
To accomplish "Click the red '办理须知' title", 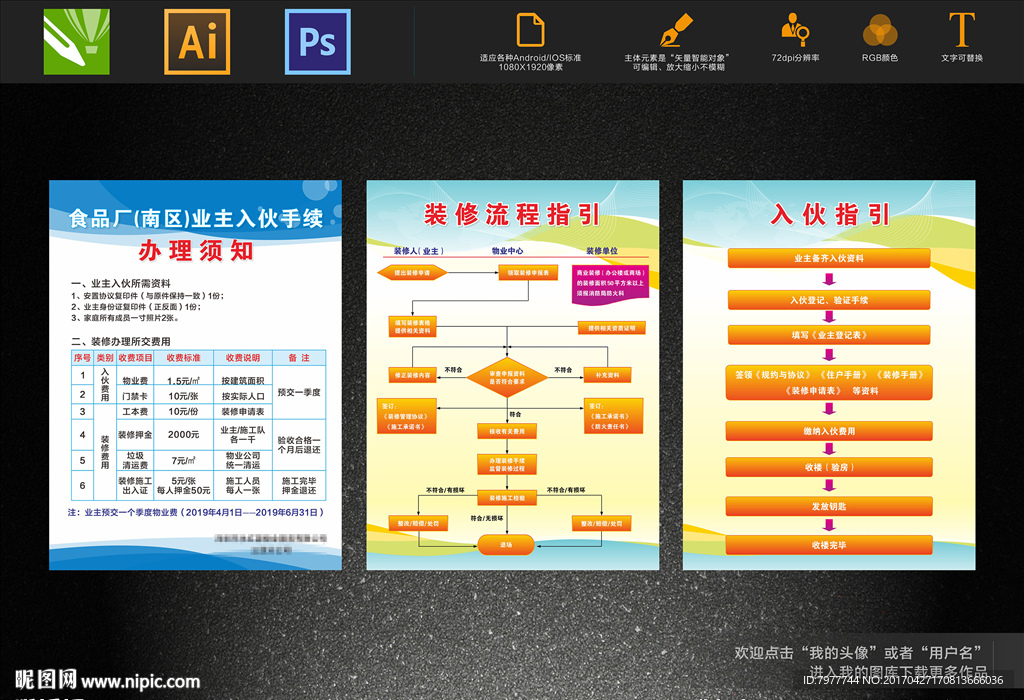I will click(x=196, y=250).
